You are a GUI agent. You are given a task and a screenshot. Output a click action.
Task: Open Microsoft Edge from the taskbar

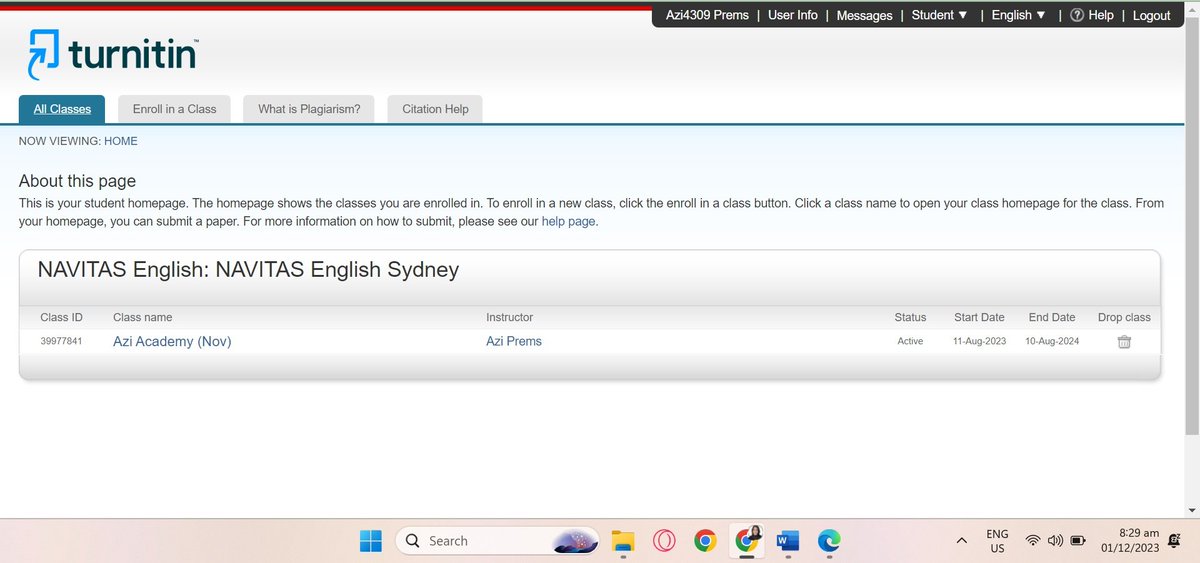pyautogui.click(x=828, y=541)
